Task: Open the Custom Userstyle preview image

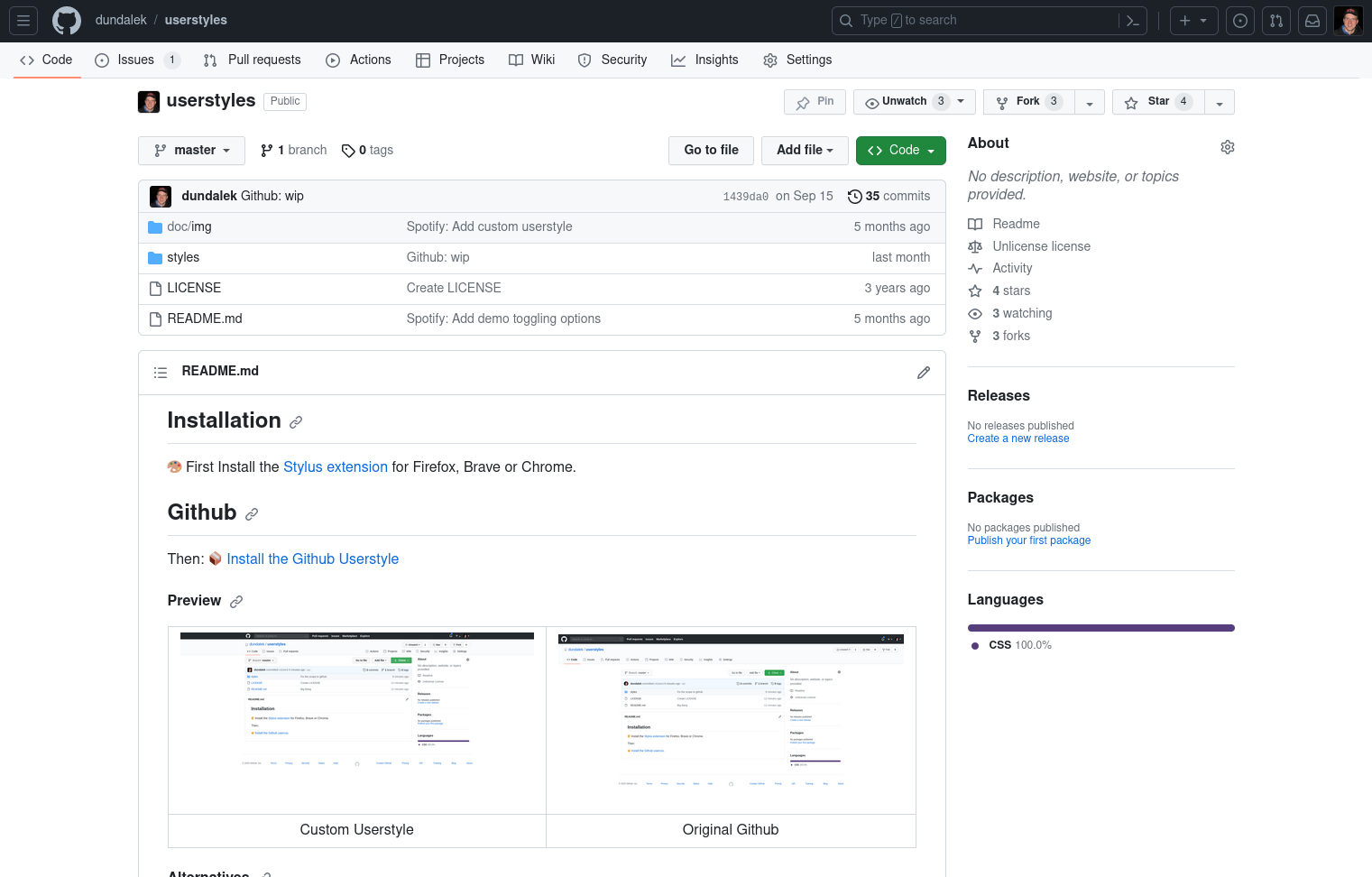Action: click(357, 721)
